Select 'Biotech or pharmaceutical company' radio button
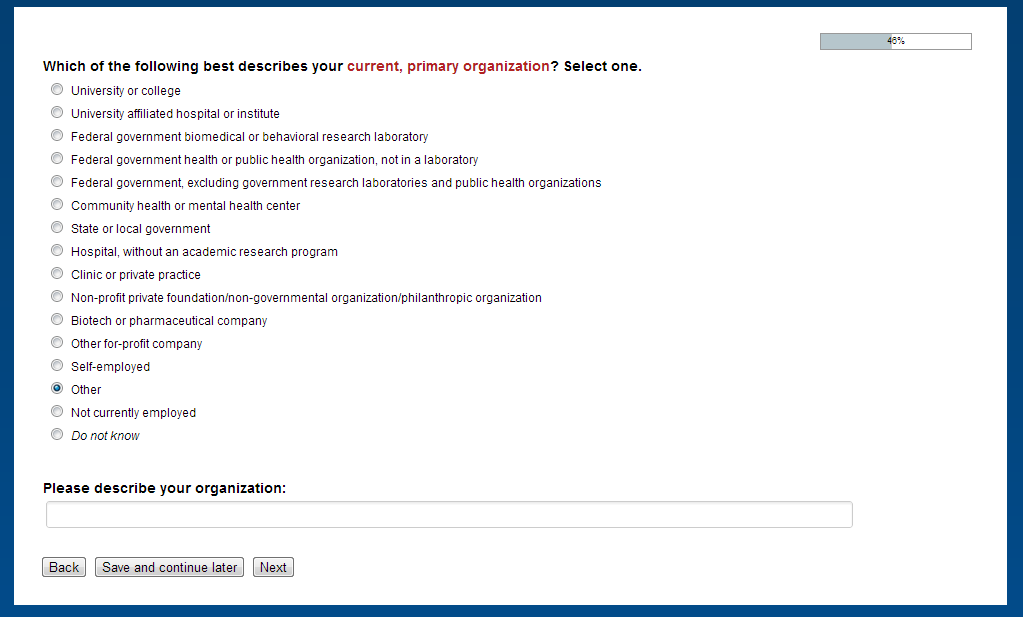The image size is (1023, 617). (57, 320)
